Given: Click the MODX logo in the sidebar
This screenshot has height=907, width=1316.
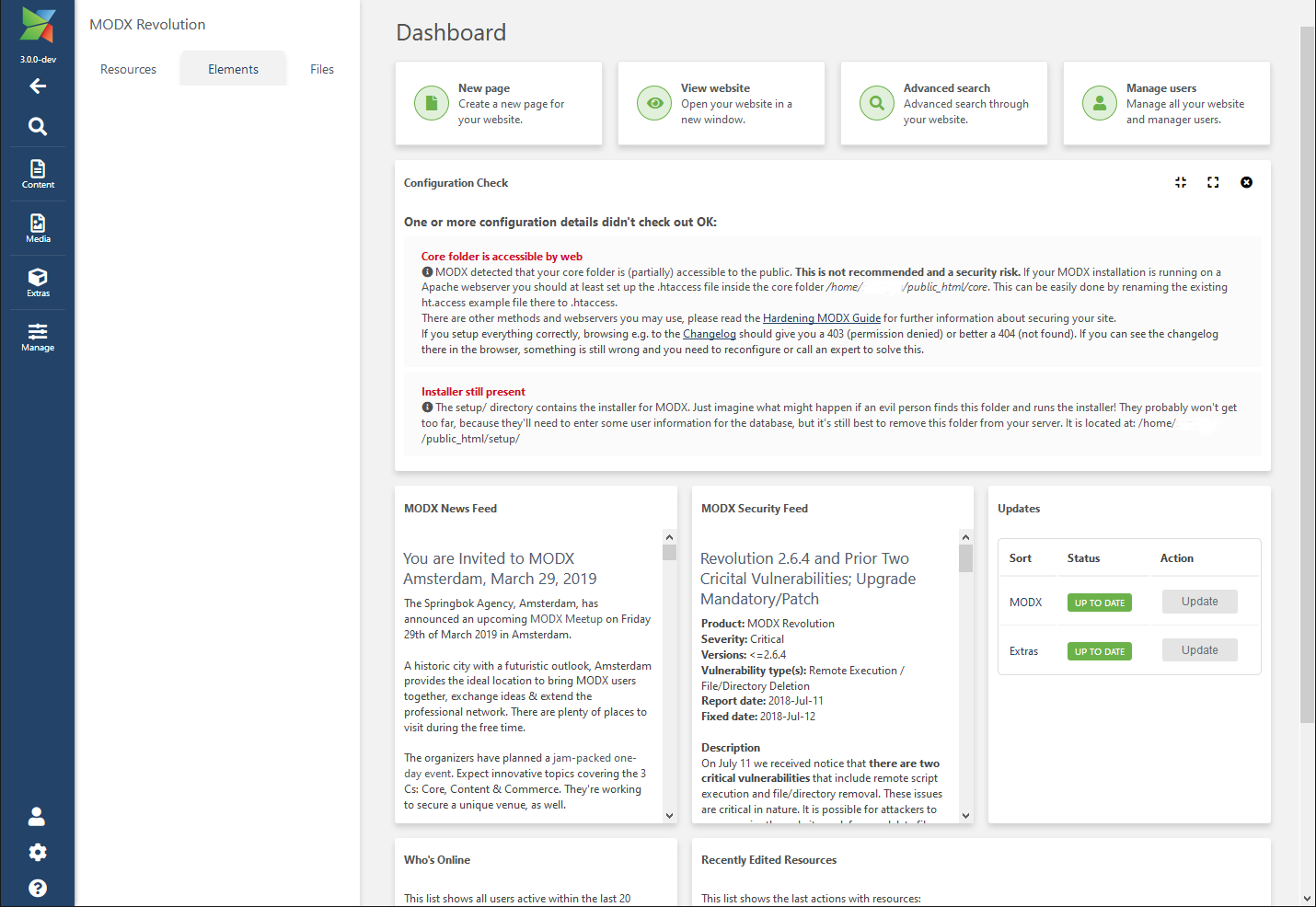Looking at the screenshot, I should coord(38,26).
